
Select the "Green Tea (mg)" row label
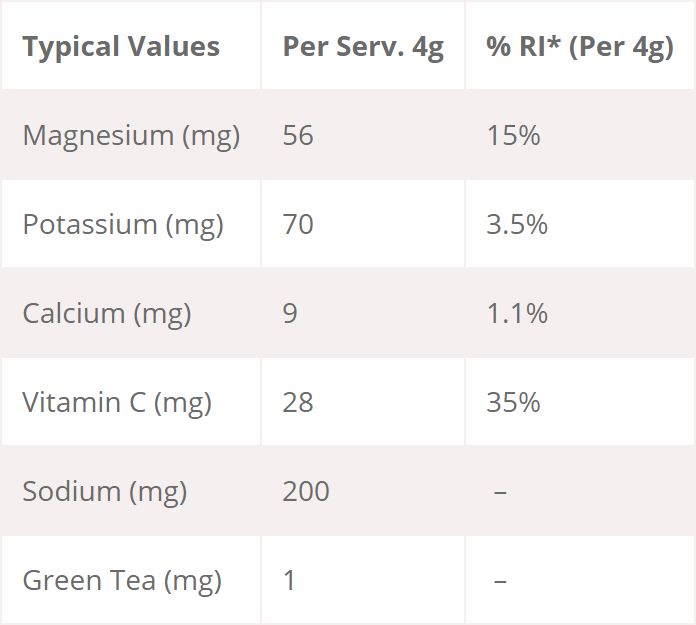(x=122, y=581)
